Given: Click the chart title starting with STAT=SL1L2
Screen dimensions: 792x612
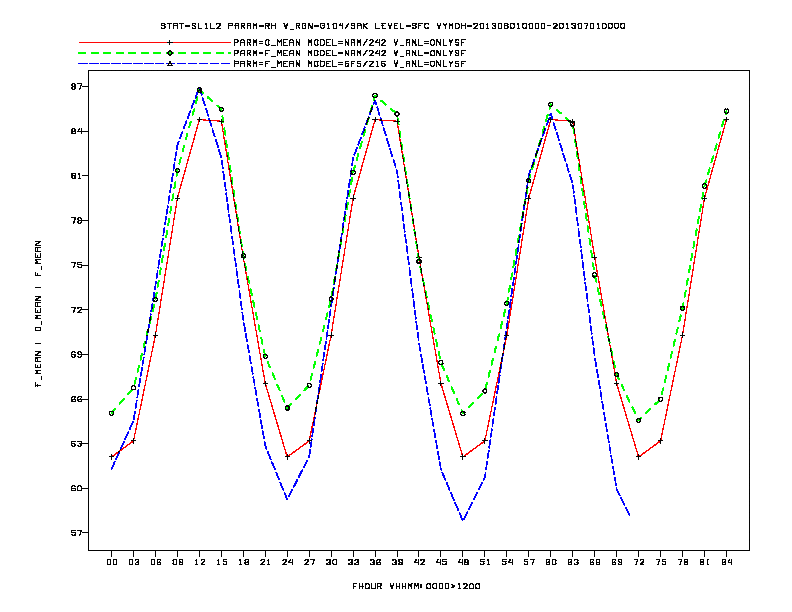Looking at the screenshot, I should (x=393, y=26).
